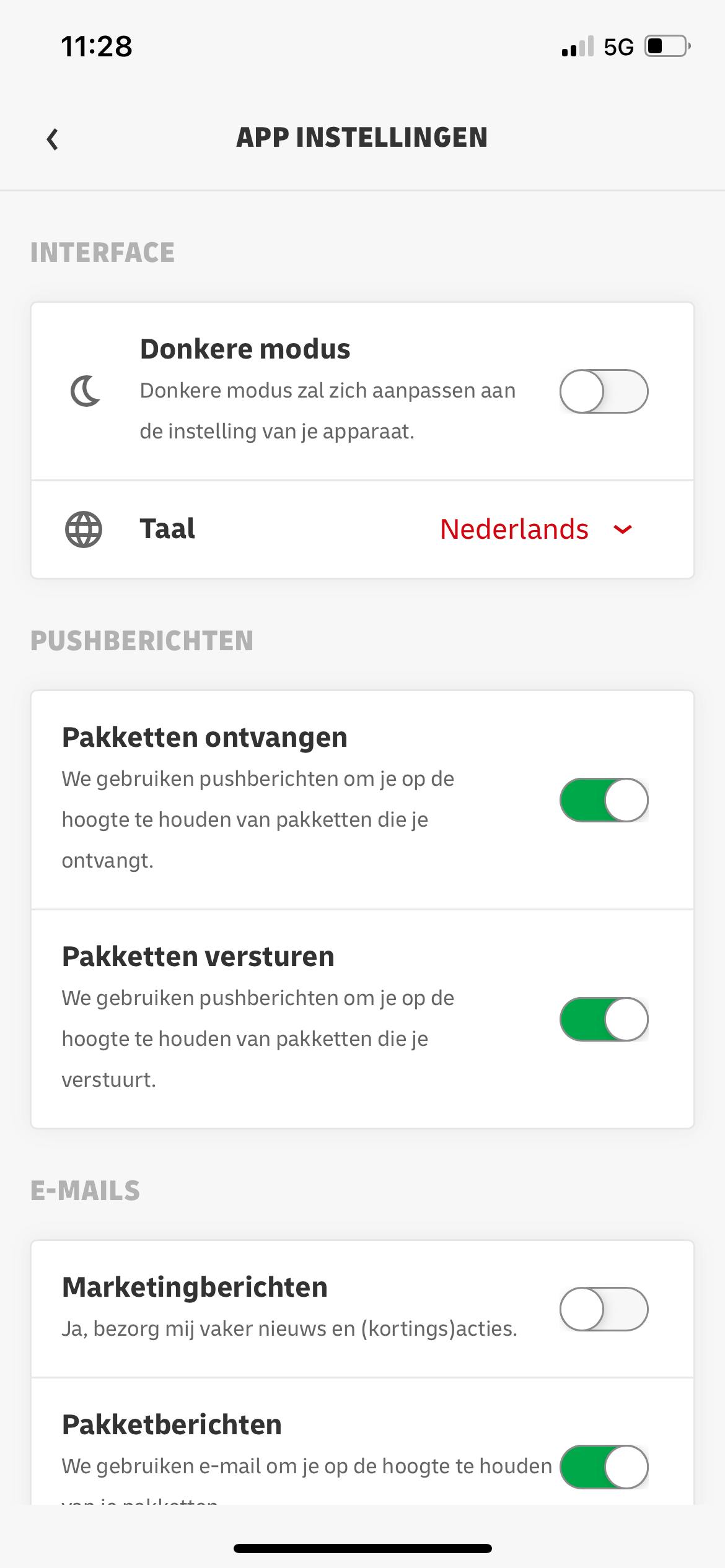
Task: Tap the Pakketten versturen label
Action: pos(198,957)
